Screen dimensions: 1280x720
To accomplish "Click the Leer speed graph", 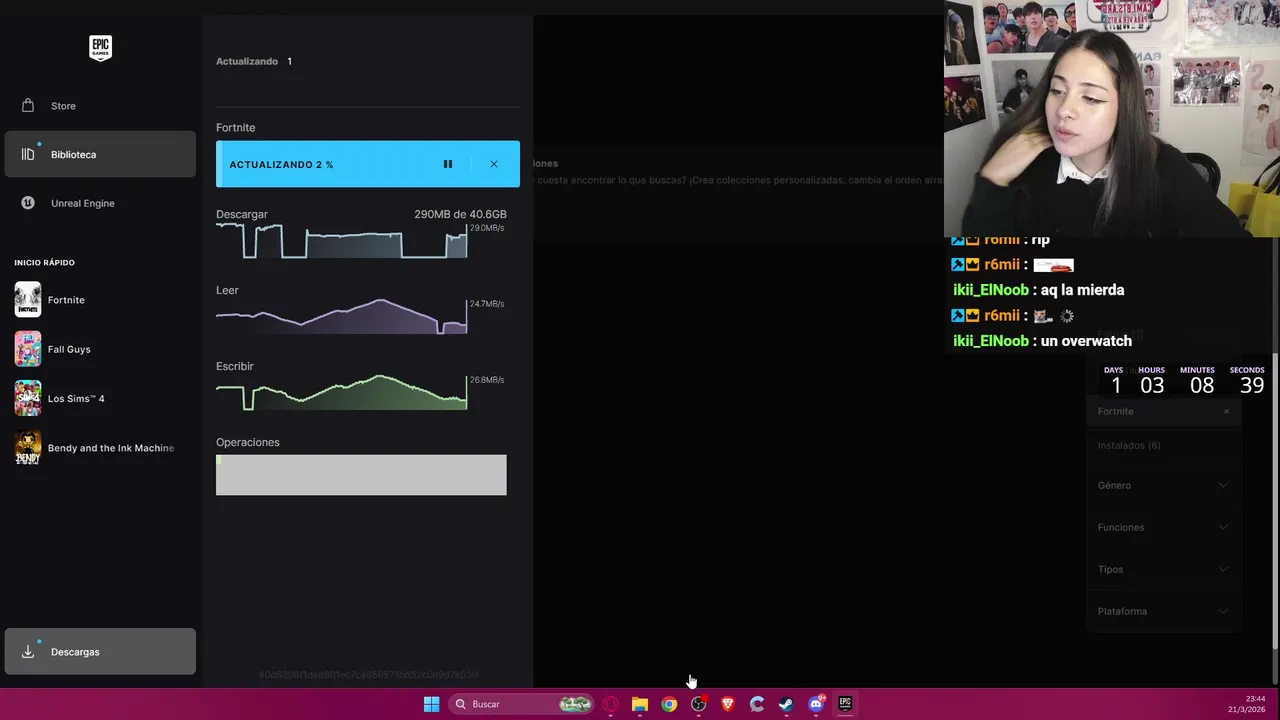I will point(342,316).
